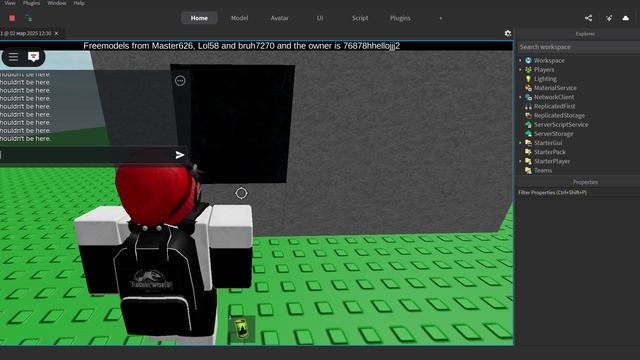
Task: Toggle the in-game chat window icon
Action: point(33,57)
